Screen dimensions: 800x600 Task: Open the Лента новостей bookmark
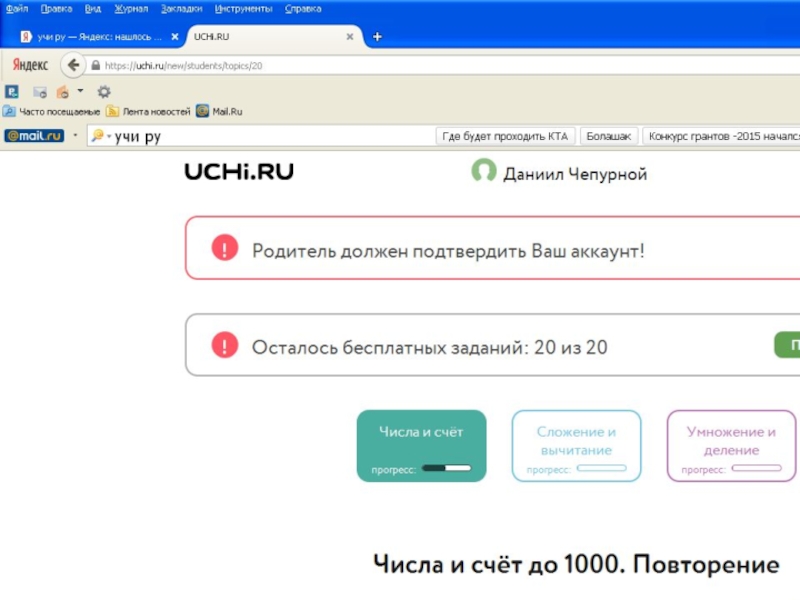(148, 111)
